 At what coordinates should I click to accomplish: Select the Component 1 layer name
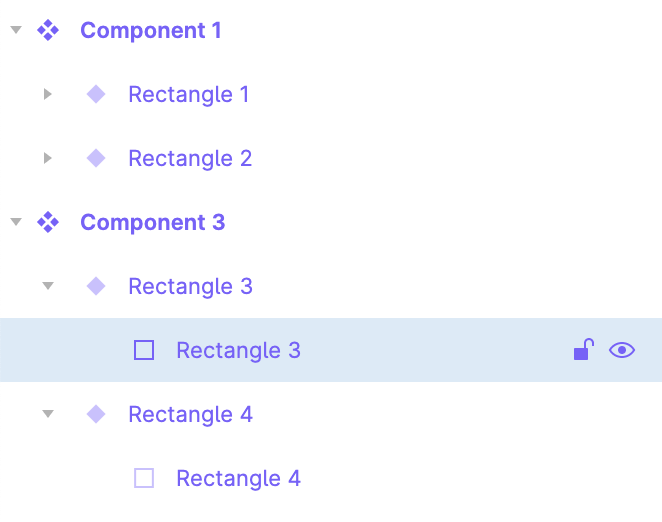(x=151, y=30)
